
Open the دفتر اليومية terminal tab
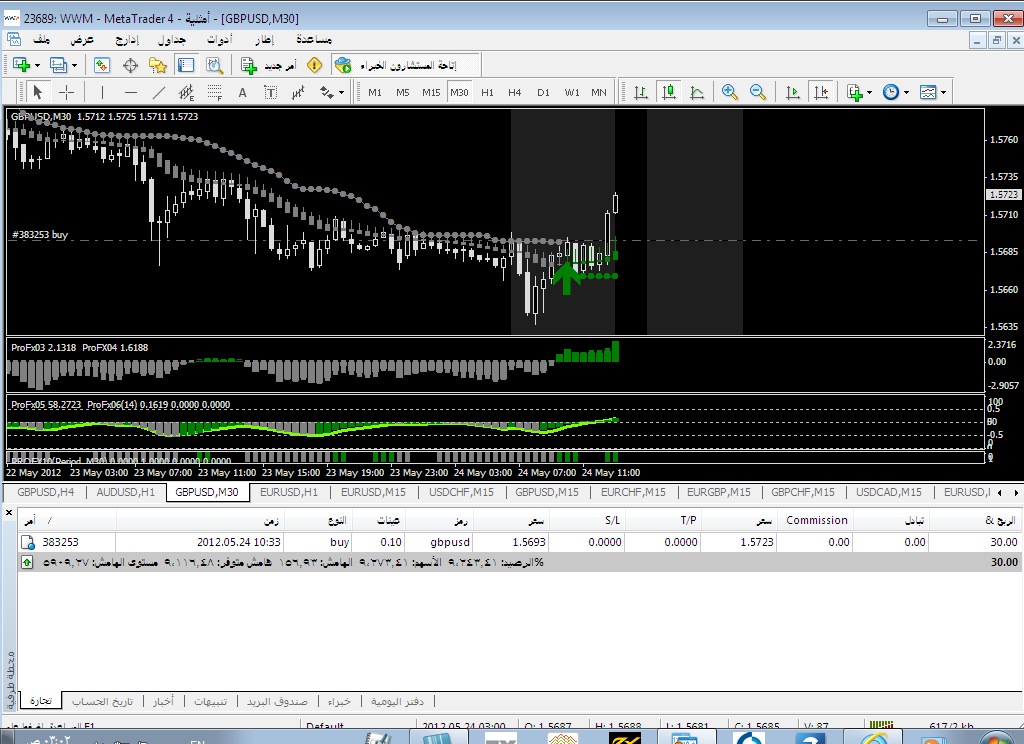(397, 701)
